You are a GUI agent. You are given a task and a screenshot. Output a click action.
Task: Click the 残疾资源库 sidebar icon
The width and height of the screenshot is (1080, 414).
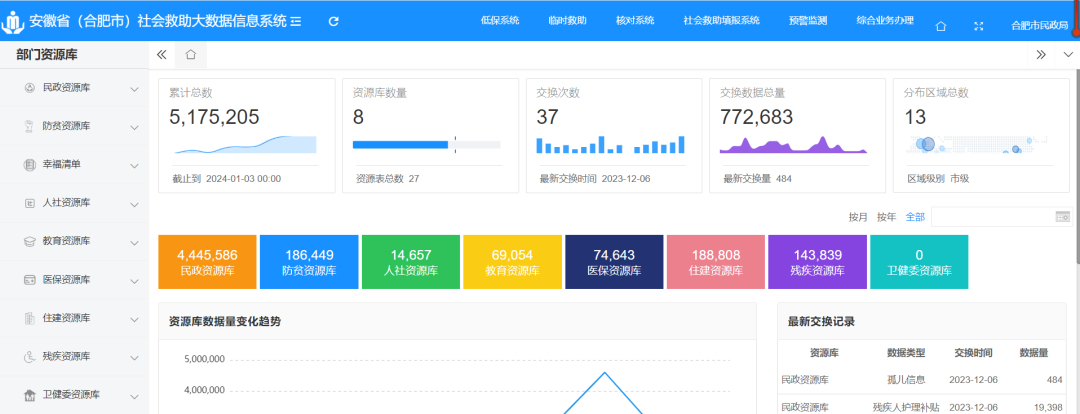(x=30, y=357)
